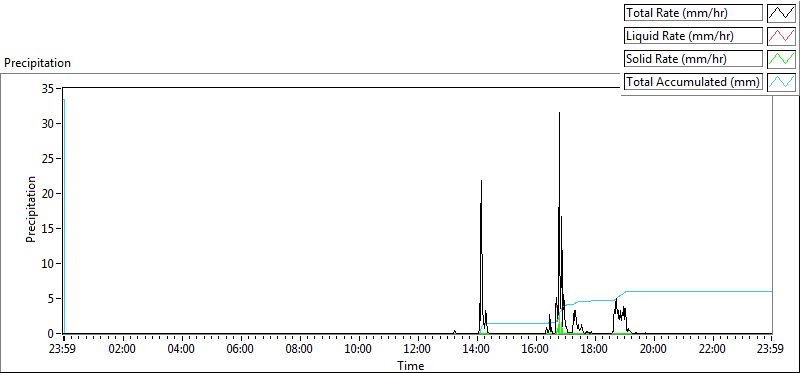Click the Total Rate plot line icon

click(x=782, y=13)
